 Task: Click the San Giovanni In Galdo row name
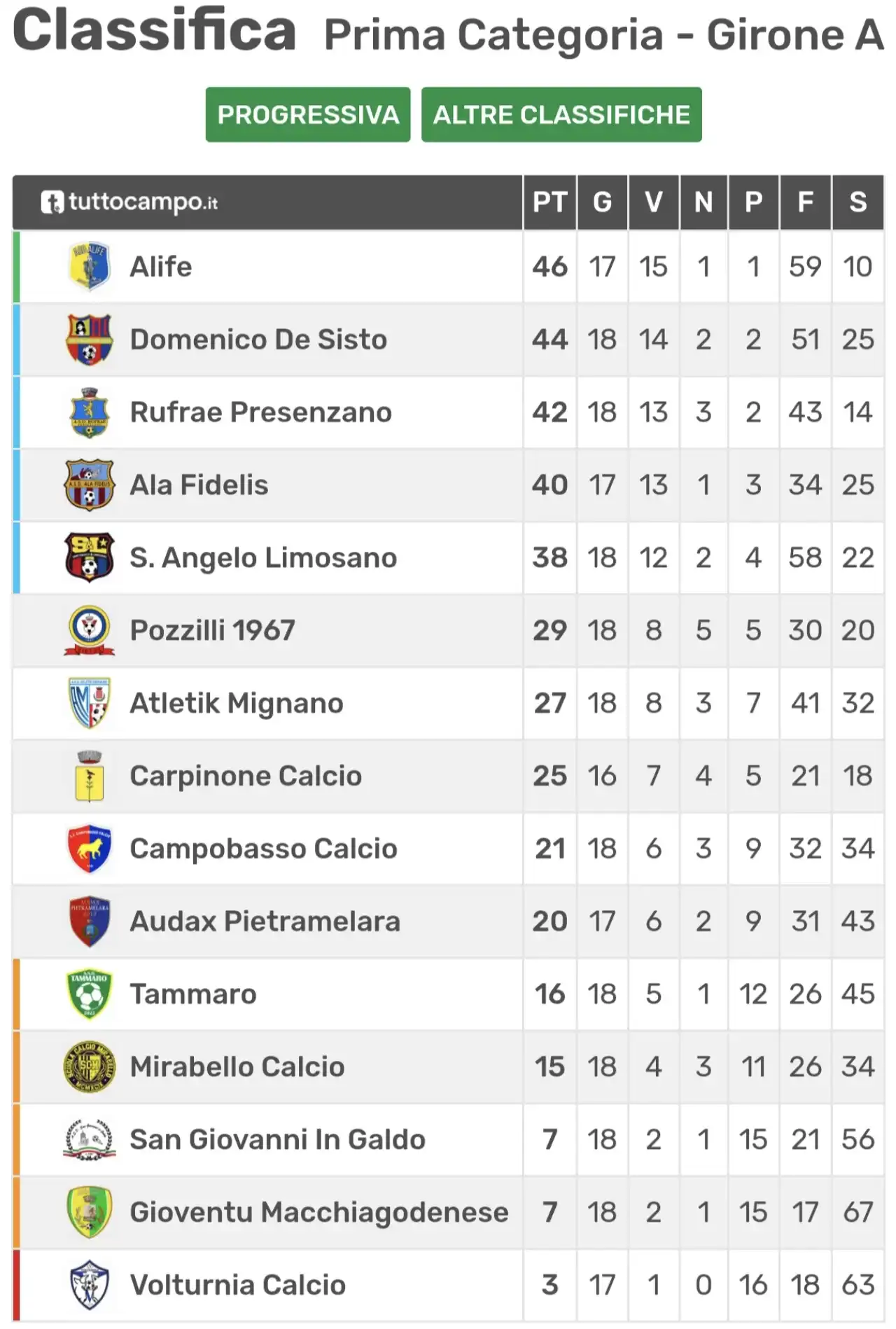click(278, 1140)
